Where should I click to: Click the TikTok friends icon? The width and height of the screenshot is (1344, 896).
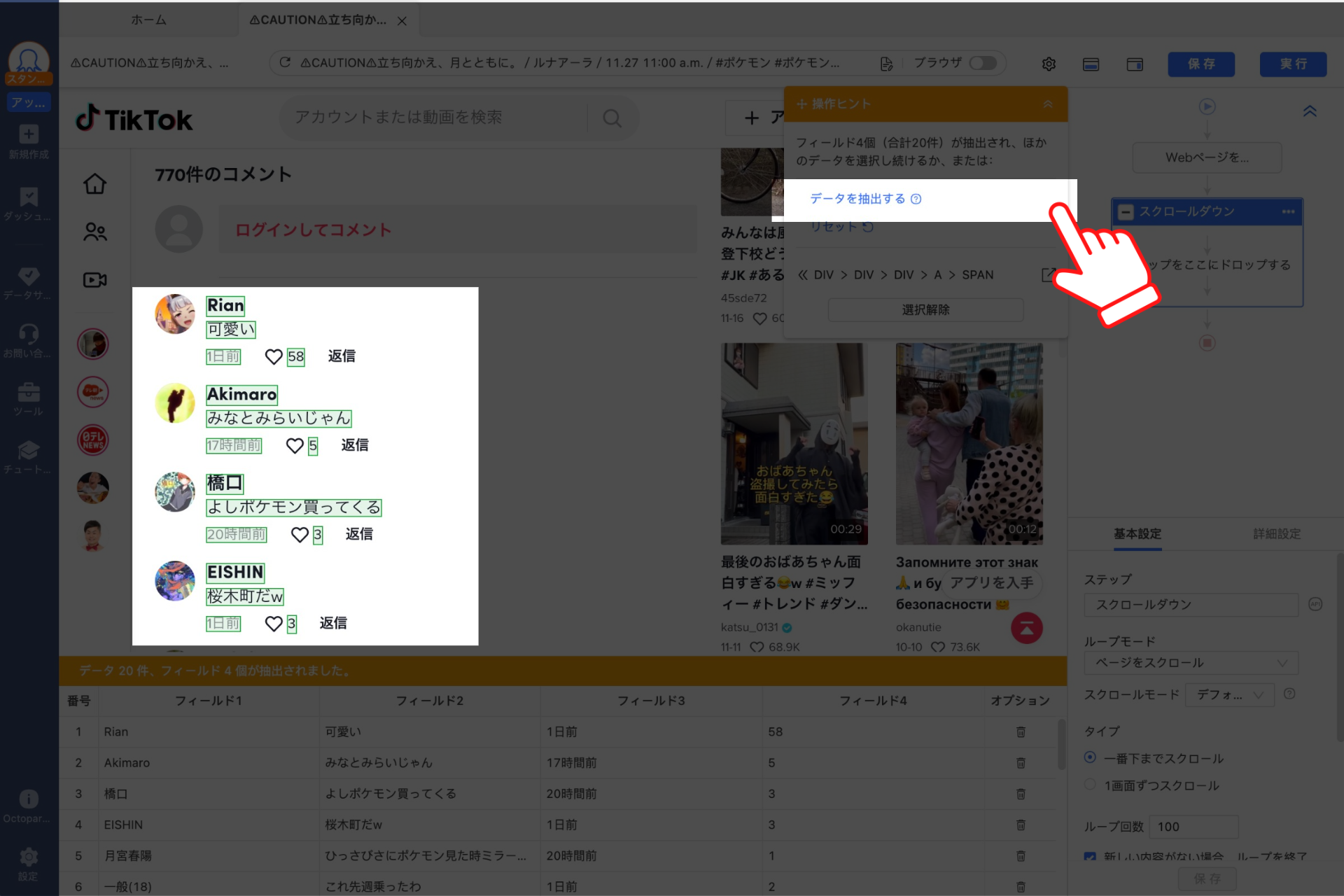[95, 232]
